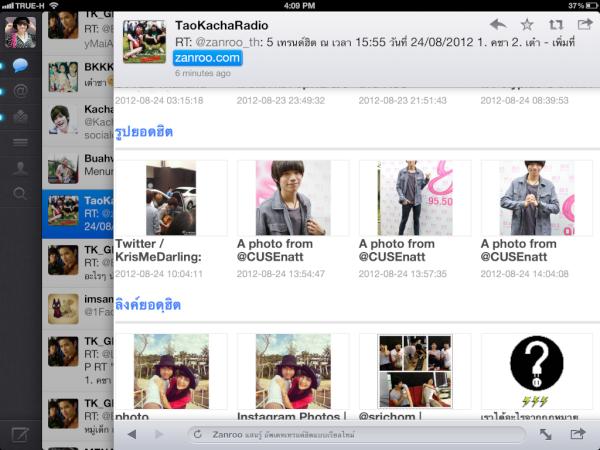The image size is (600, 450).
Task: Open the profile person icon in sidebar
Action: click(x=20, y=168)
